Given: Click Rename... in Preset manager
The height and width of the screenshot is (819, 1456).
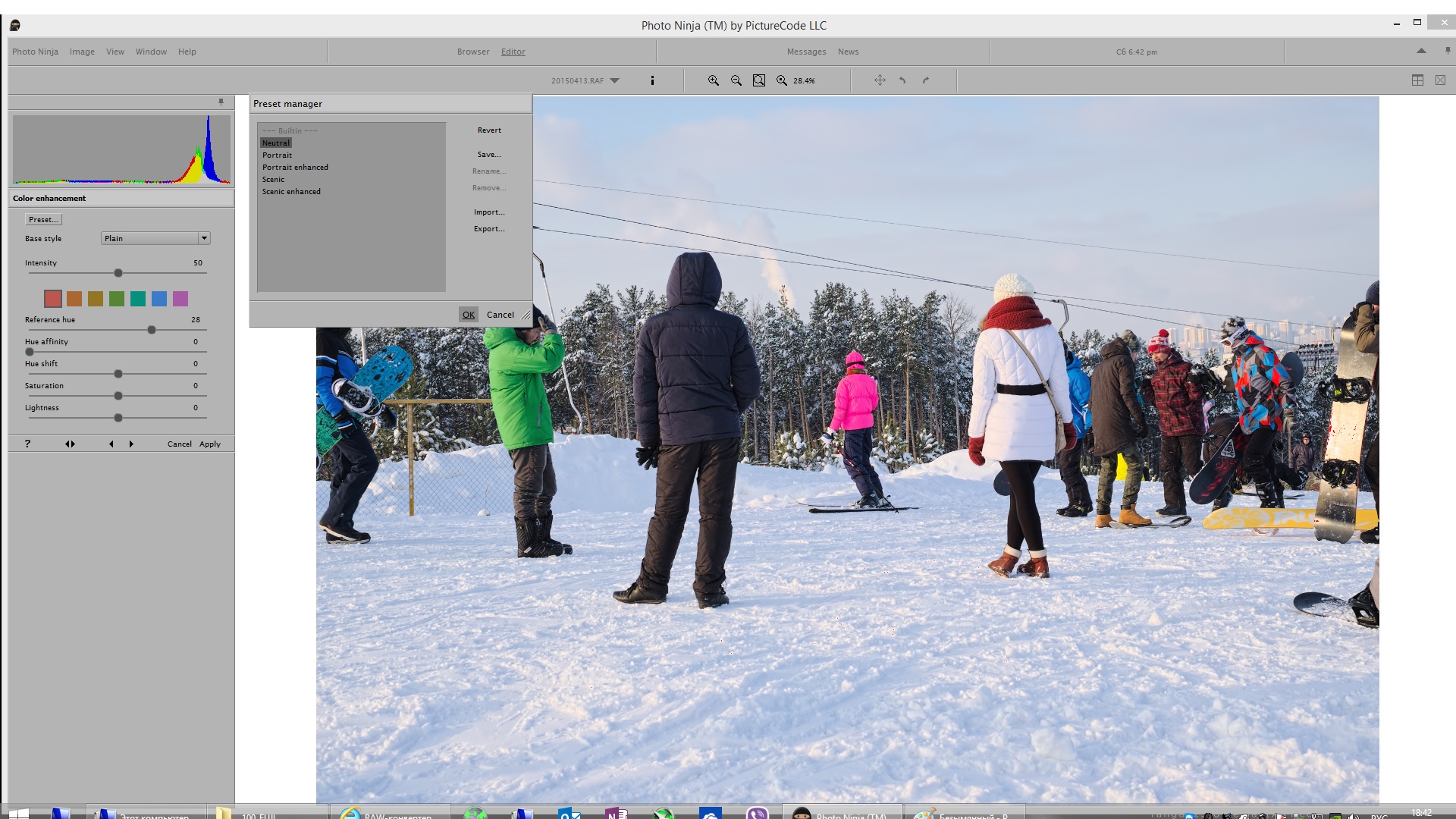Looking at the screenshot, I should coord(489,171).
